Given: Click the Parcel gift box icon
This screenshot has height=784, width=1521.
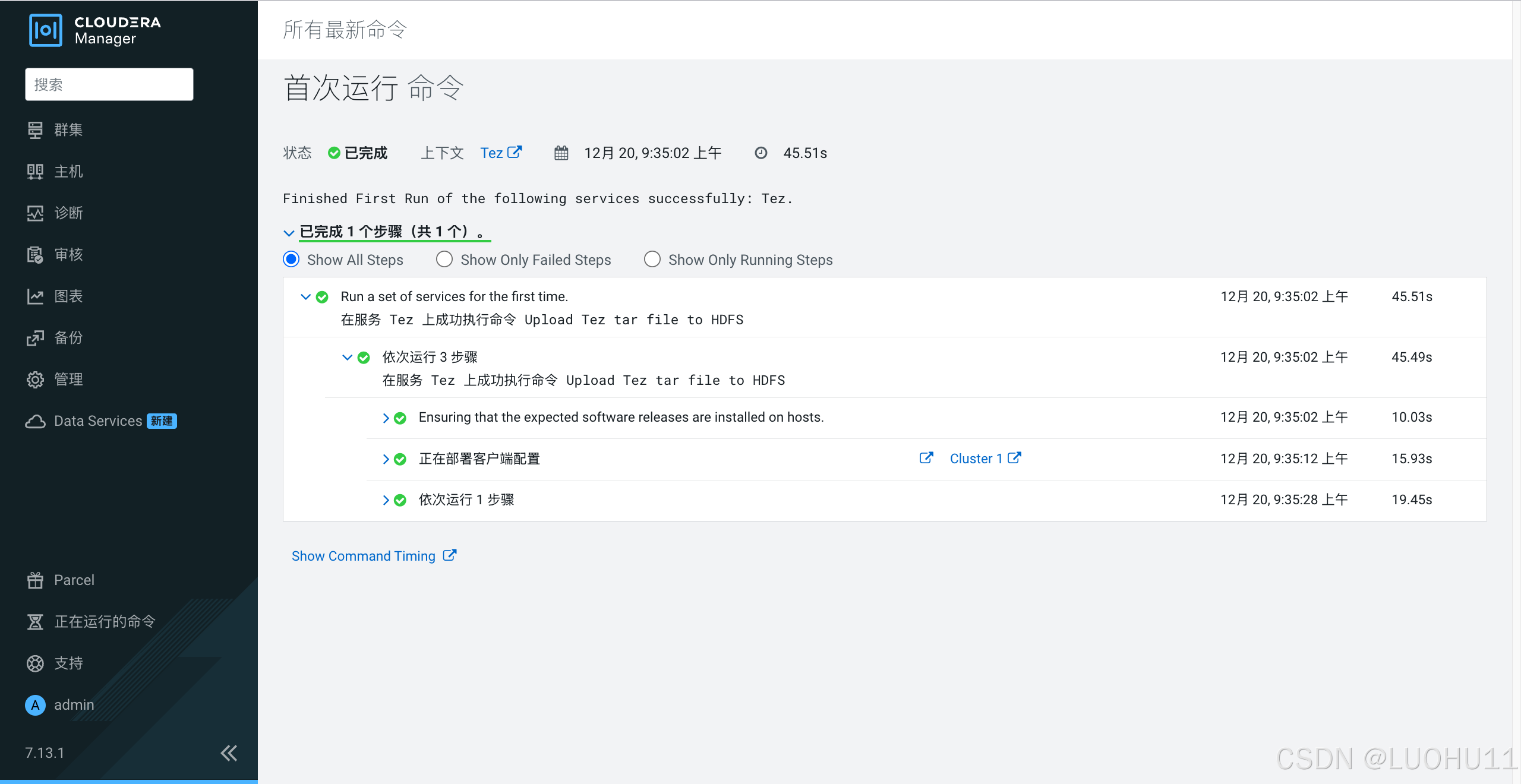Looking at the screenshot, I should (x=35, y=580).
